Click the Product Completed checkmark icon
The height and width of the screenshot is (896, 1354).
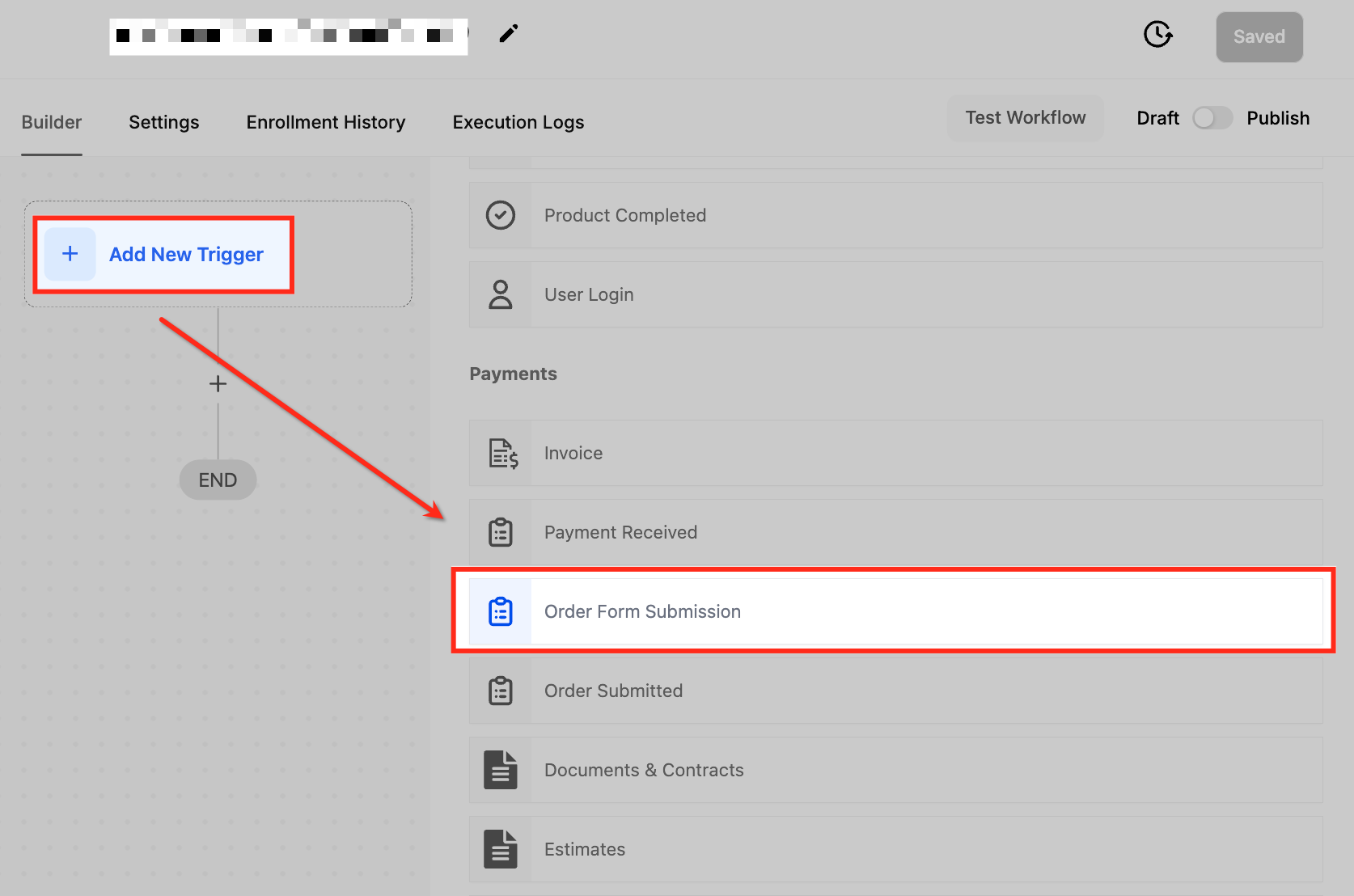[501, 215]
